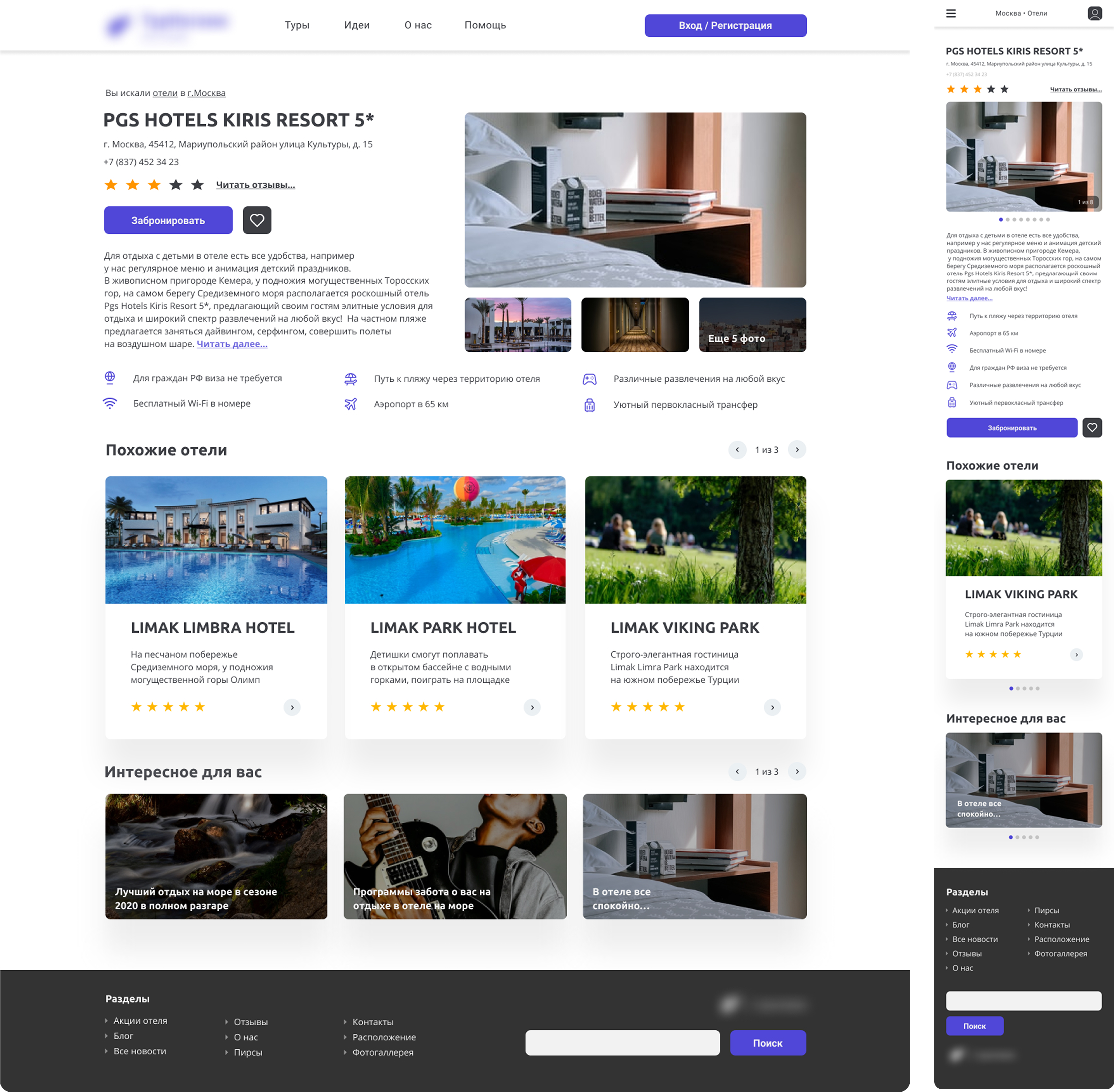Image resolution: width=1114 pixels, height=1092 pixels.
Task: Open desktop footer Фотогаллерея link
Action: 383,1052
